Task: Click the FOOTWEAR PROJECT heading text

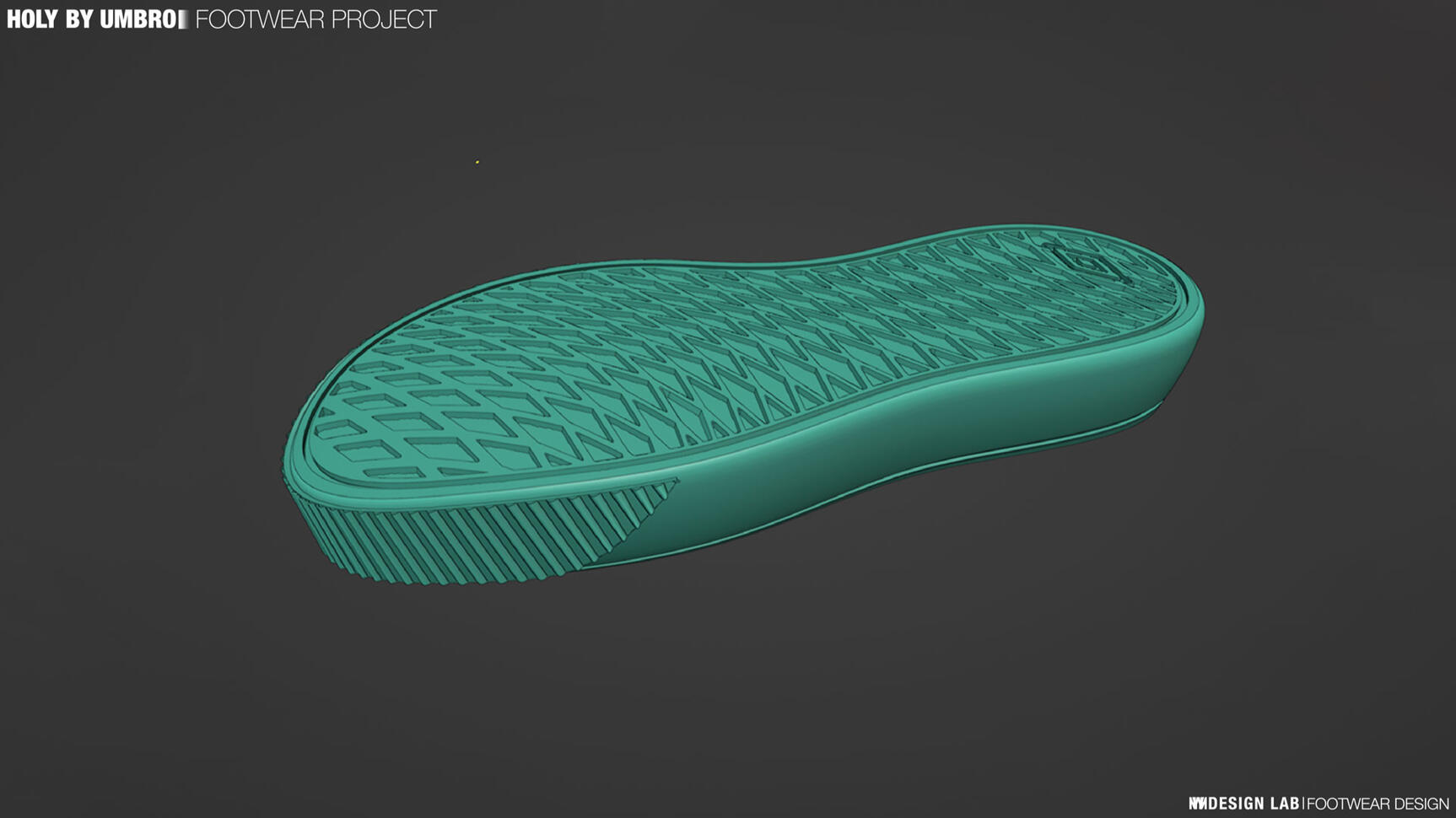Action: pos(315,19)
